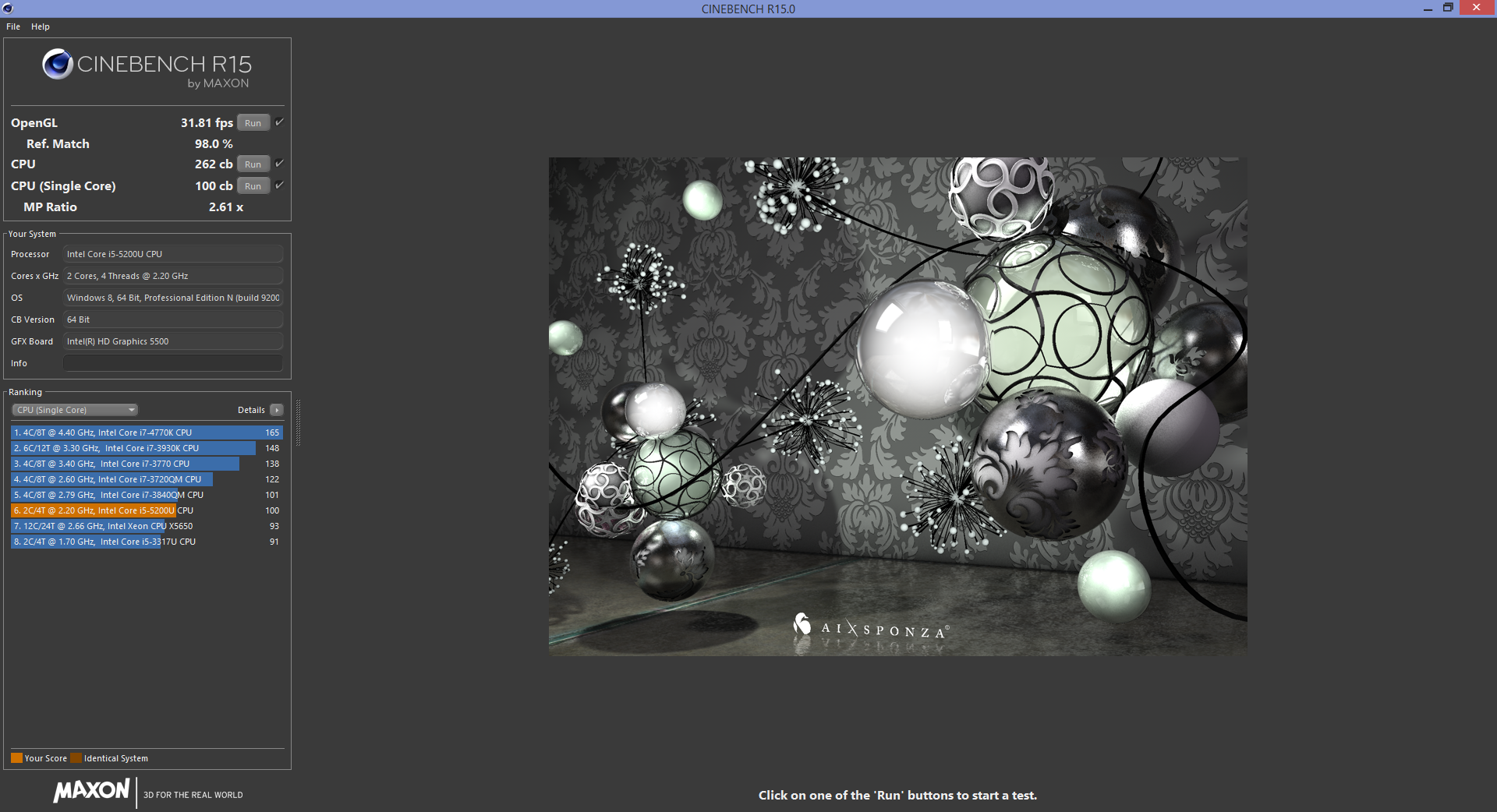This screenshot has height=812, width=1497.
Task: Click the rendered spheres preview image
Action: click(897, 406)
